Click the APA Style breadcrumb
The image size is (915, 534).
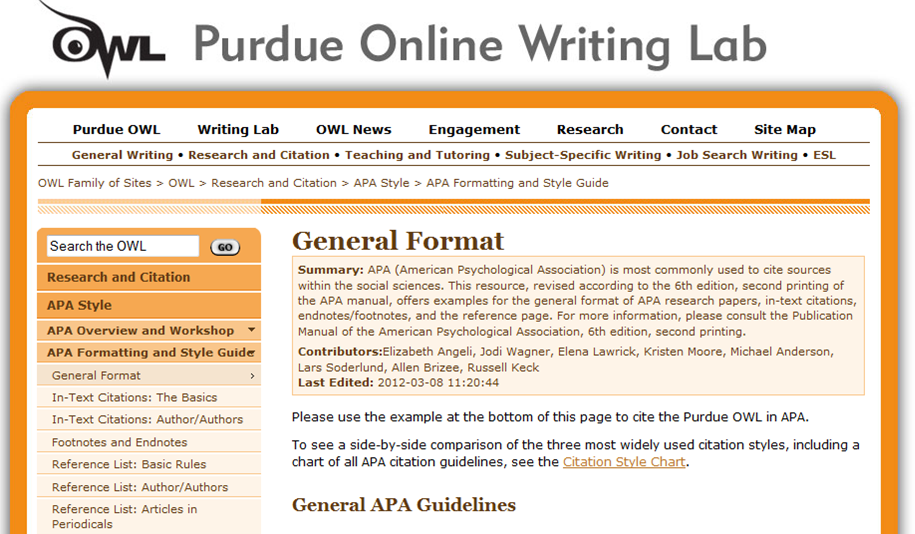[381, 183]
